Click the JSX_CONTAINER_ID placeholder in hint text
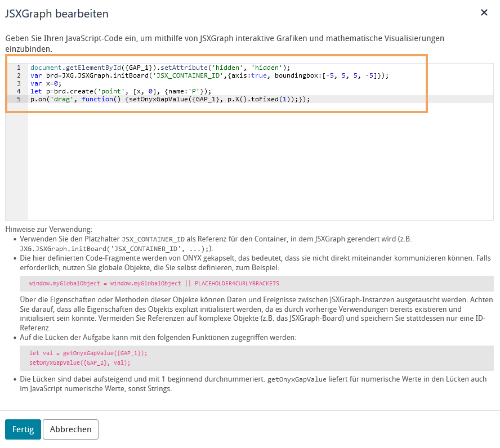 (x=153, y=239)
